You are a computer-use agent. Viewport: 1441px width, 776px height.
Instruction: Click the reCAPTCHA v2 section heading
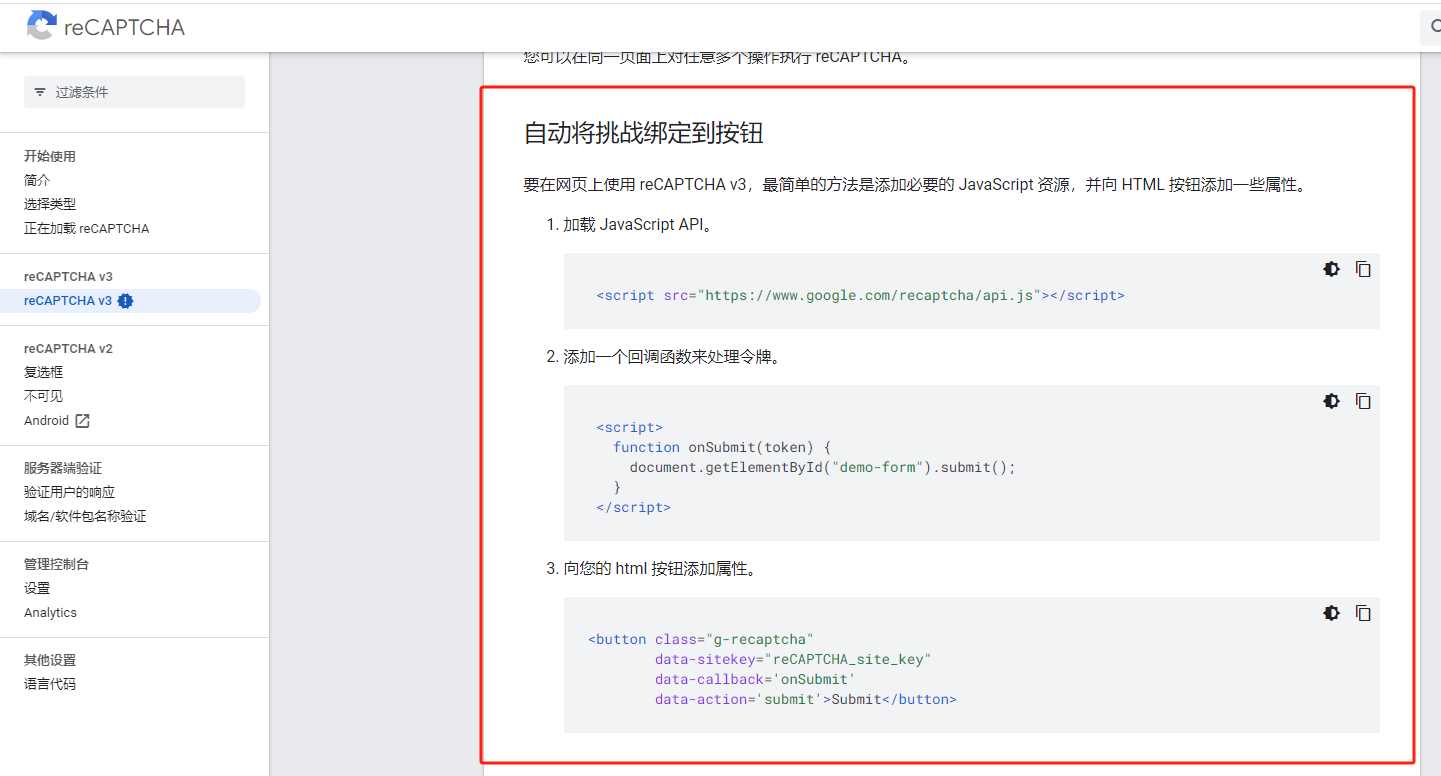coord(68,349)
